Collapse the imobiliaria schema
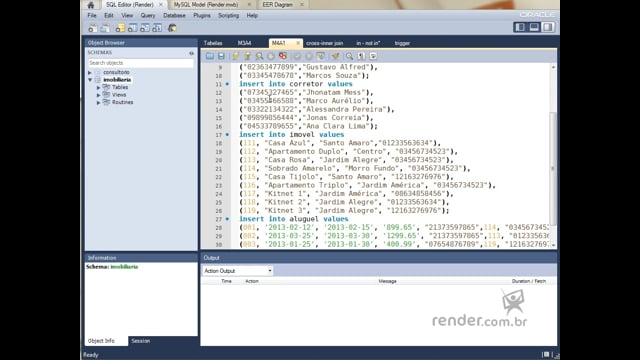The height and width of the screenshot is (360, 640). [90, 80]
